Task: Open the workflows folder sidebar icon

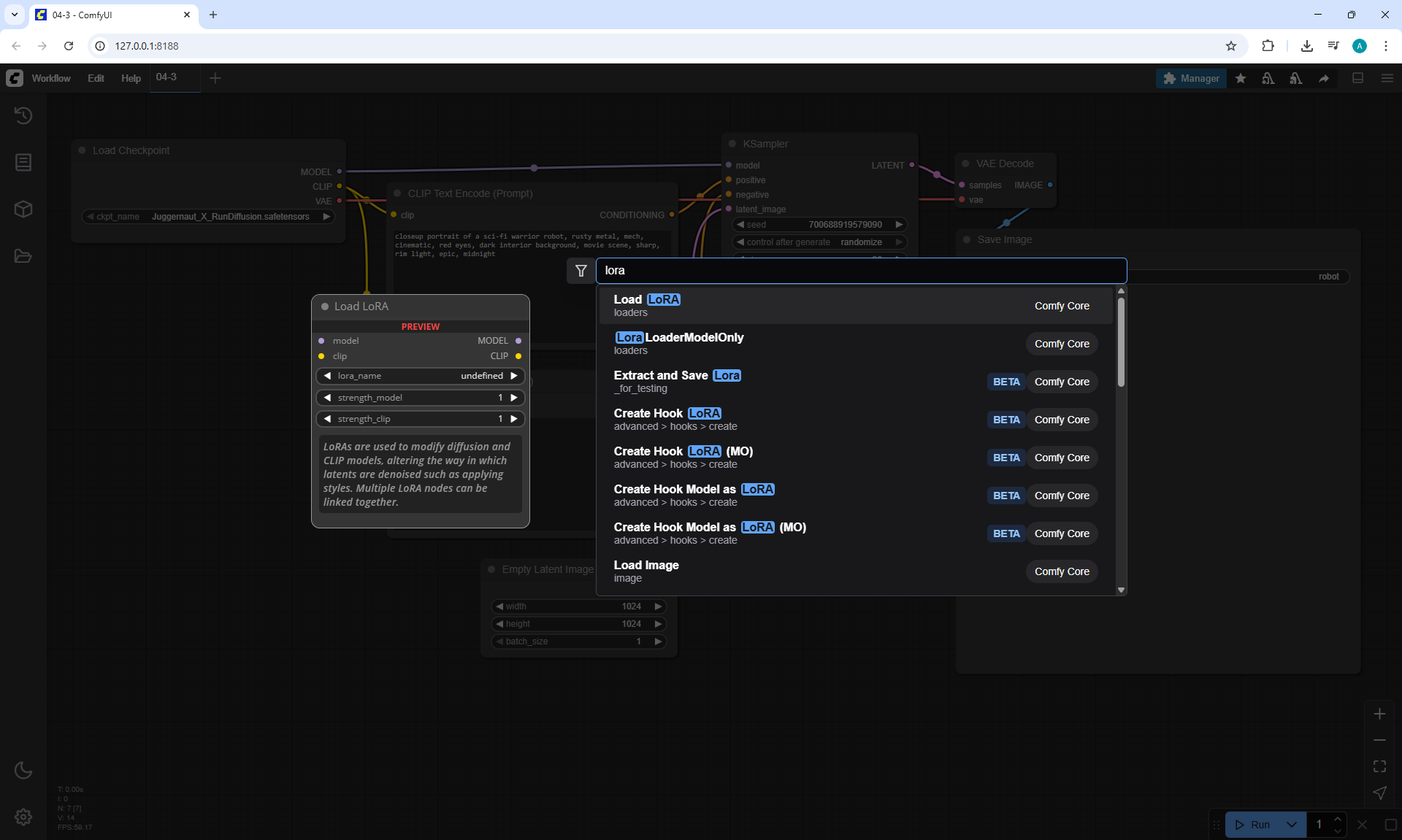Action: pyautogui.click(x=23, y=256)
